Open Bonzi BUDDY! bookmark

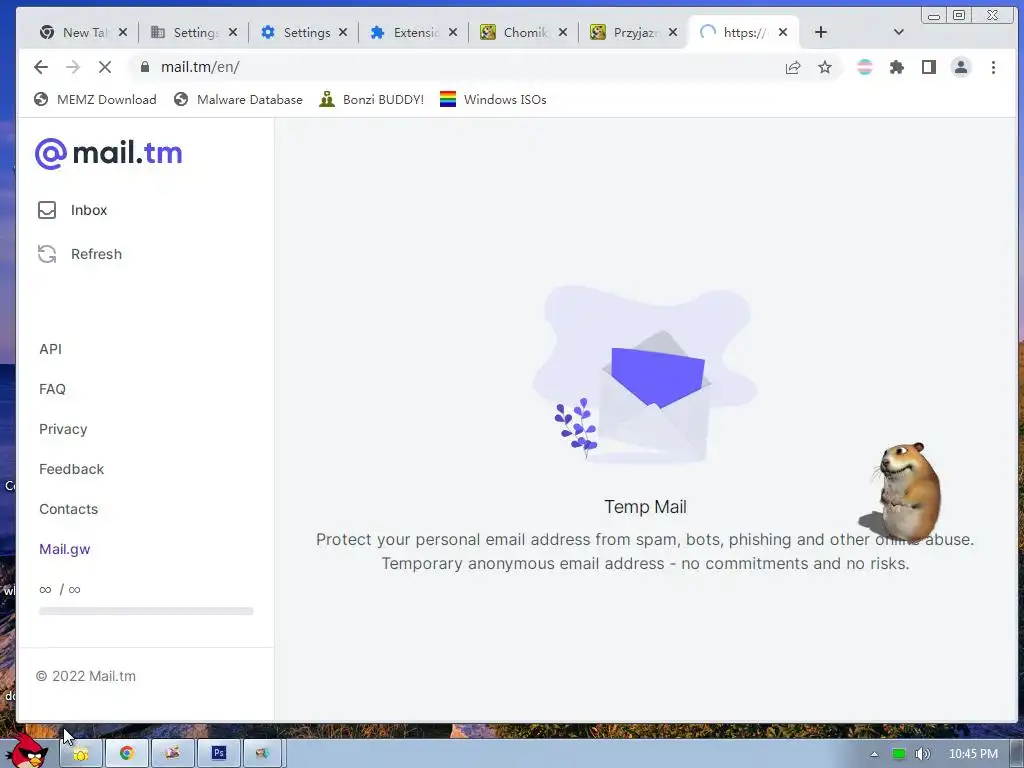coord(372,100)
